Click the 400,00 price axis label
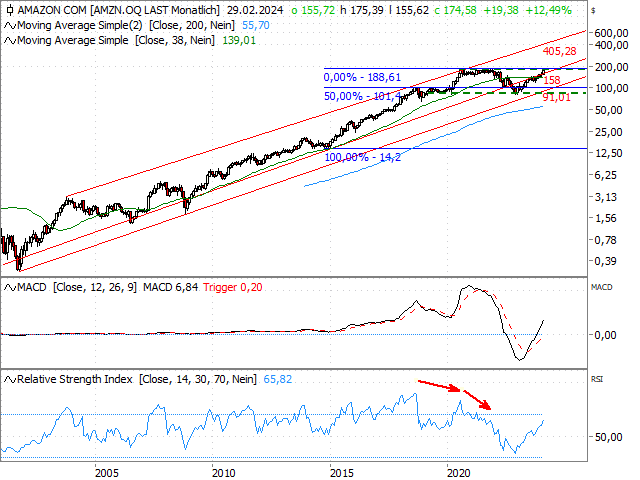The image size is (640, 480). point(611,45)
